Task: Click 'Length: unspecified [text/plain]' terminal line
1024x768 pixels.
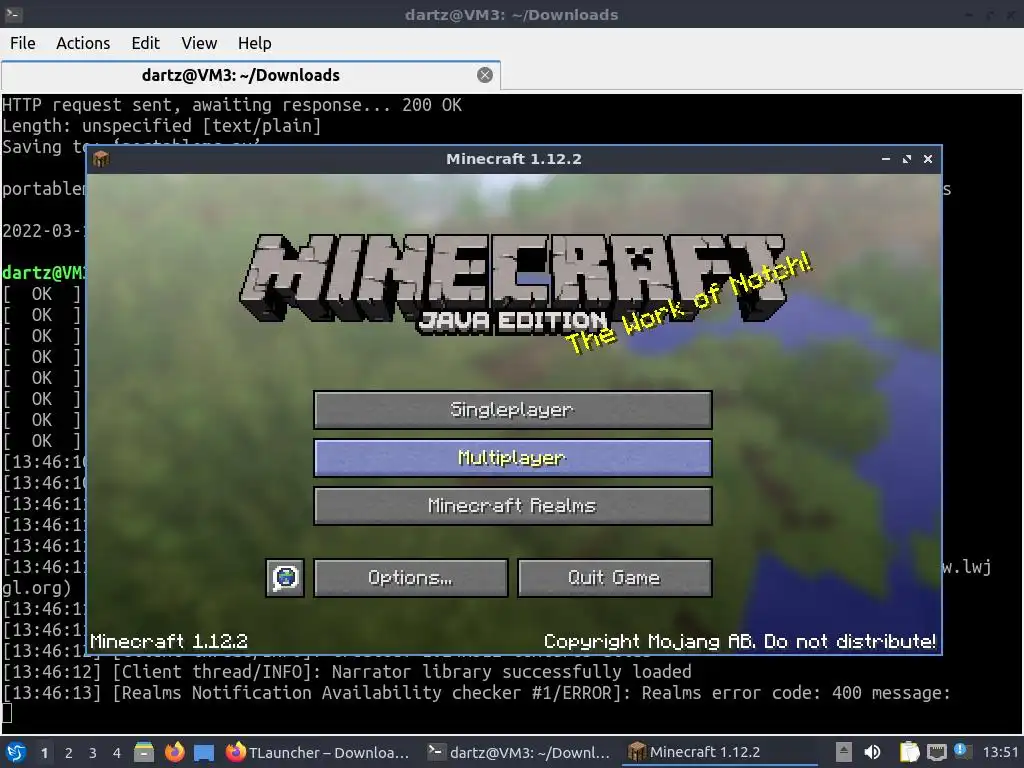Action: pyautogui.click(x=161, y=126)
